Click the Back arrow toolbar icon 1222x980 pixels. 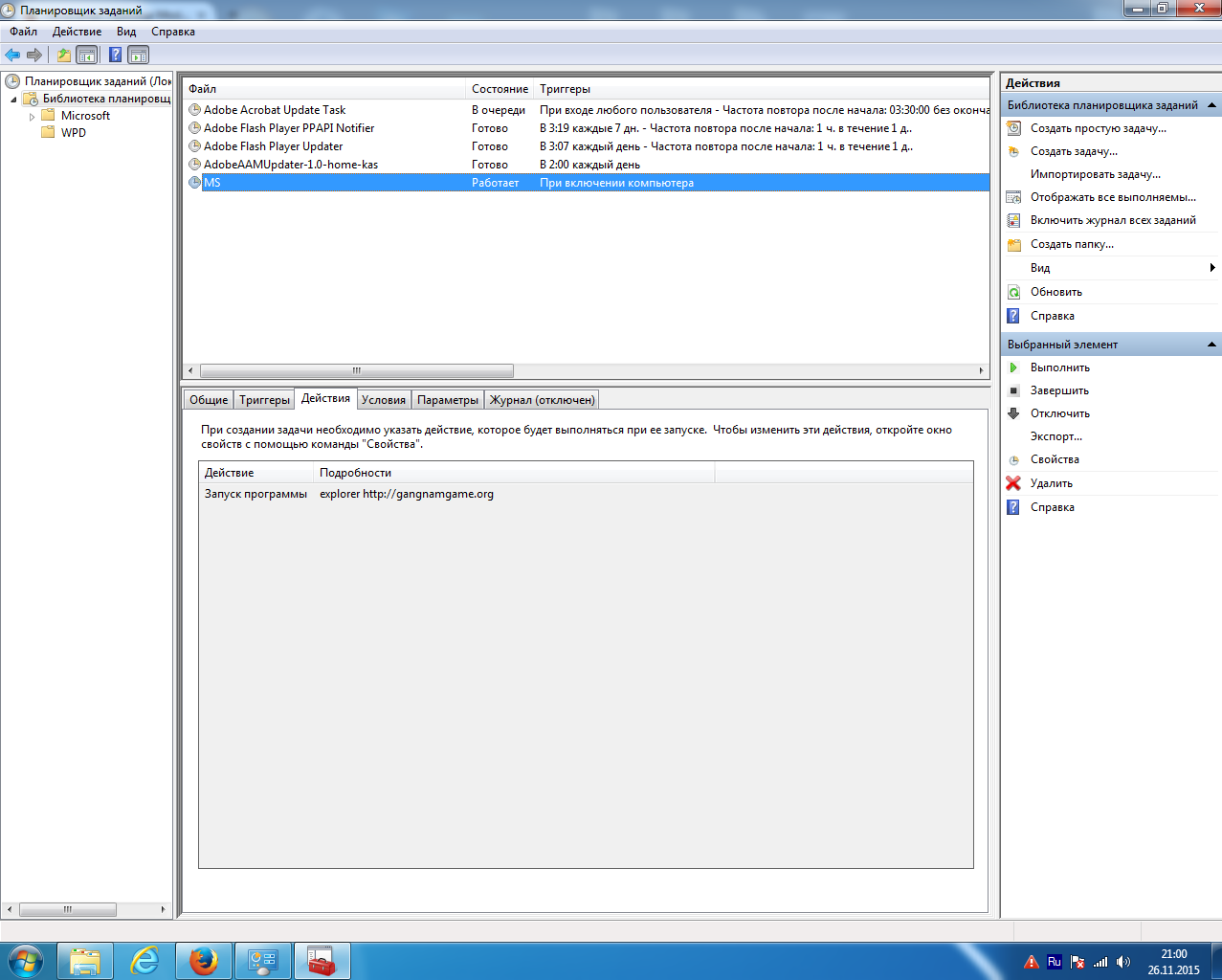click(12, 55)
